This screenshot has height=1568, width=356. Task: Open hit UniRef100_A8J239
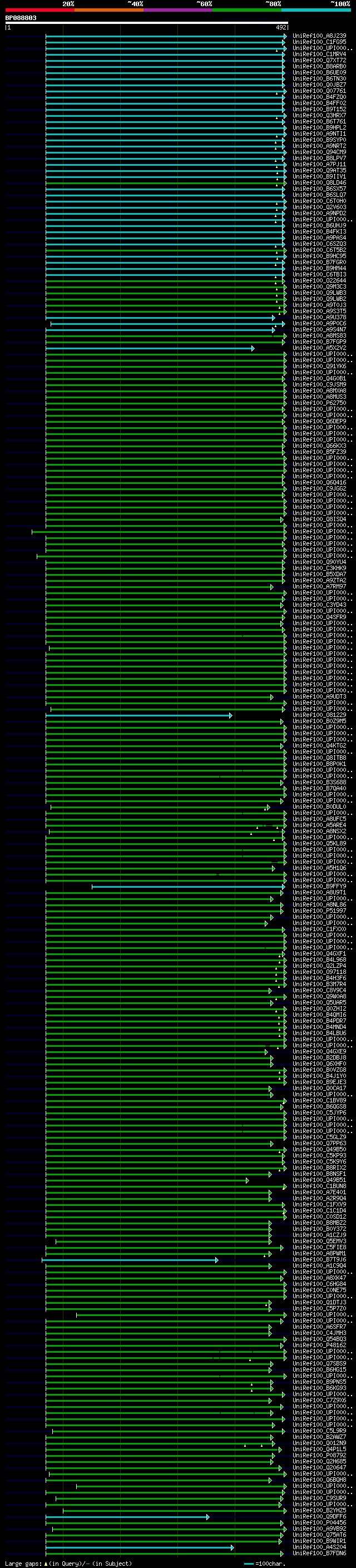[319, 36]
